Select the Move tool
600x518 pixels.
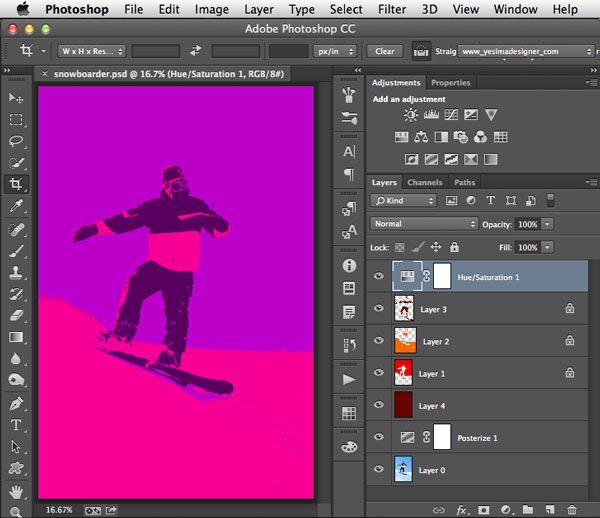(x=16, y=98)
